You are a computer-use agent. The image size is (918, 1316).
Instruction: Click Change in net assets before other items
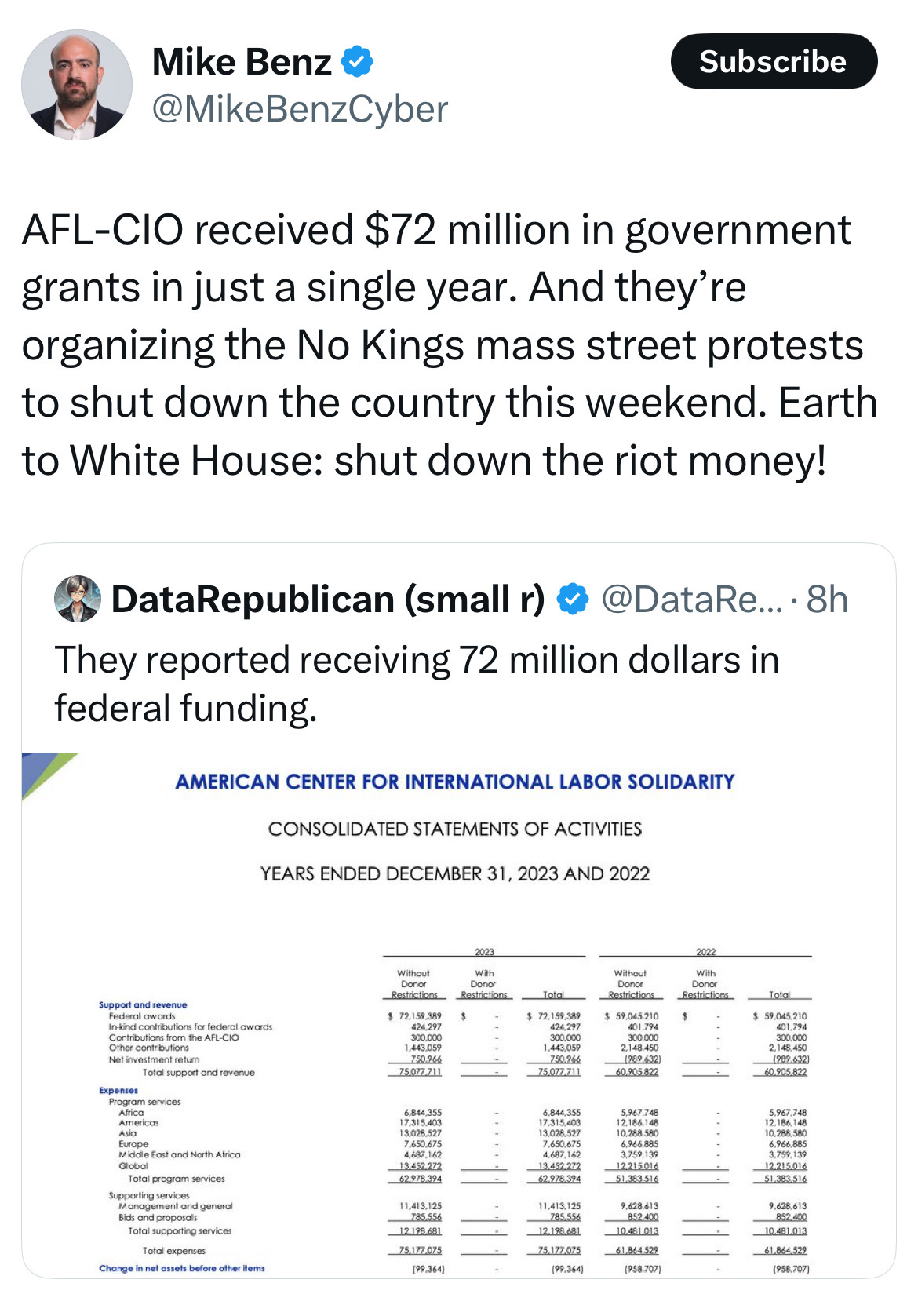pos(182,1268)
